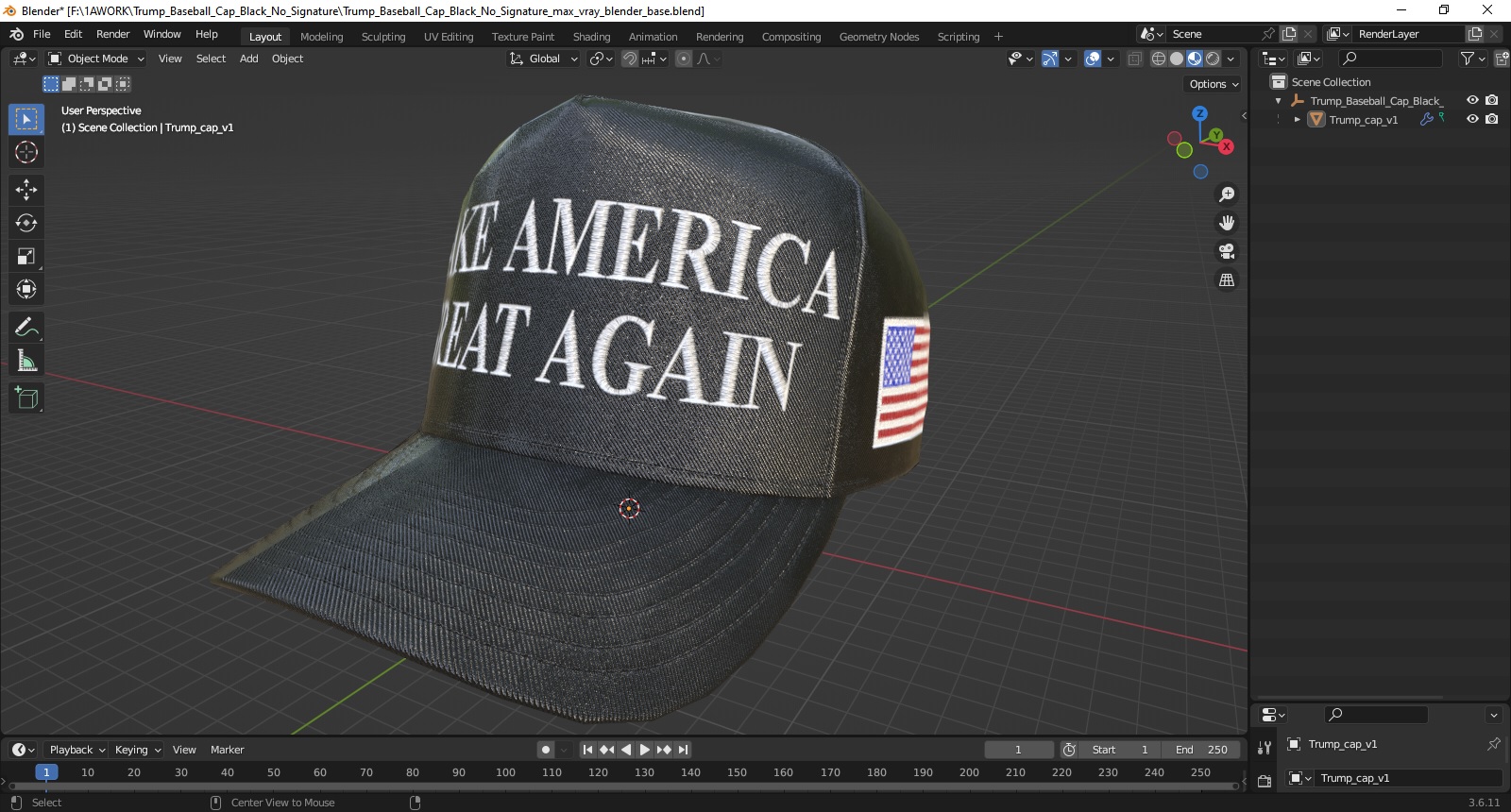The height and width of the screenshot is (812, 1511).
Task: Click the timeline playhead marker at frame 1
Action: coord(46,772)
